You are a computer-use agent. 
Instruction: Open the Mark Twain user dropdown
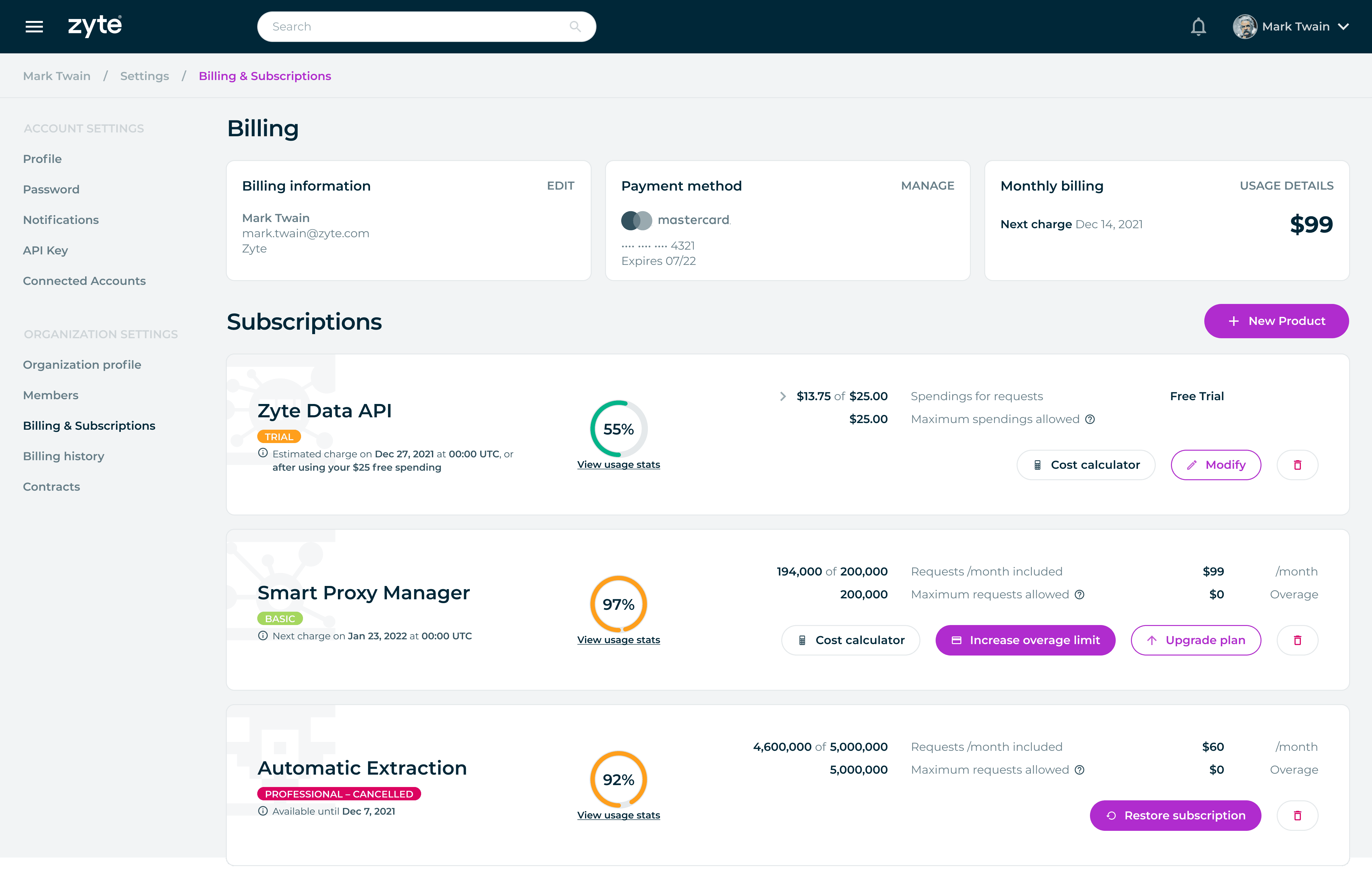pos(1343,27)
